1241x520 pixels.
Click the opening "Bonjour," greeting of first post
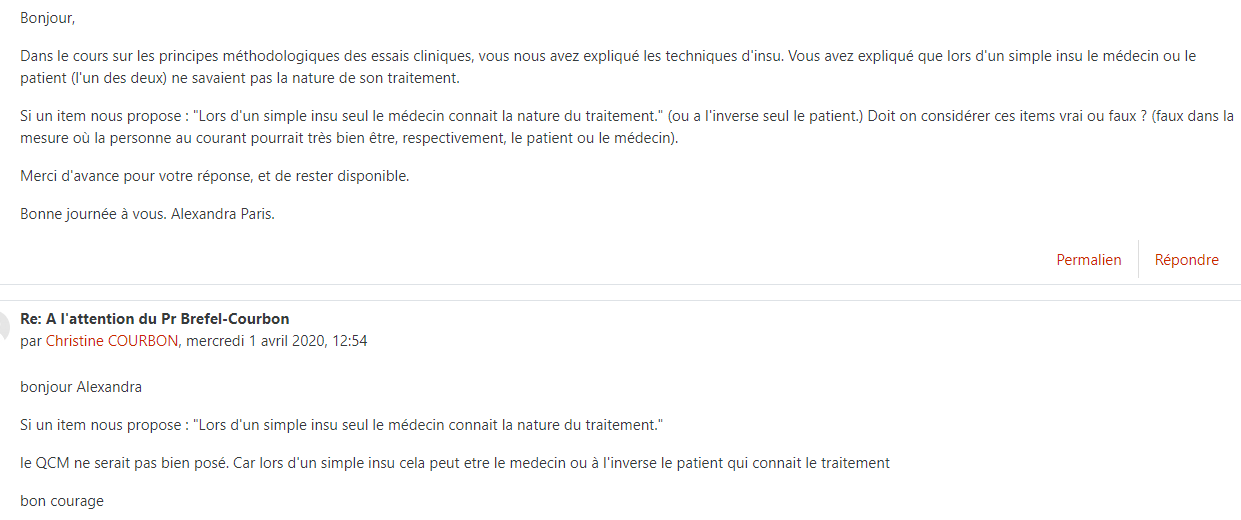[x=48, y=18]
